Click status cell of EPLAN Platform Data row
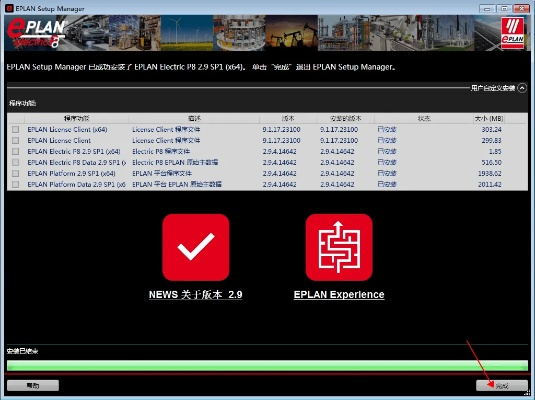This screenshot has width=535, height=400. 387,184
